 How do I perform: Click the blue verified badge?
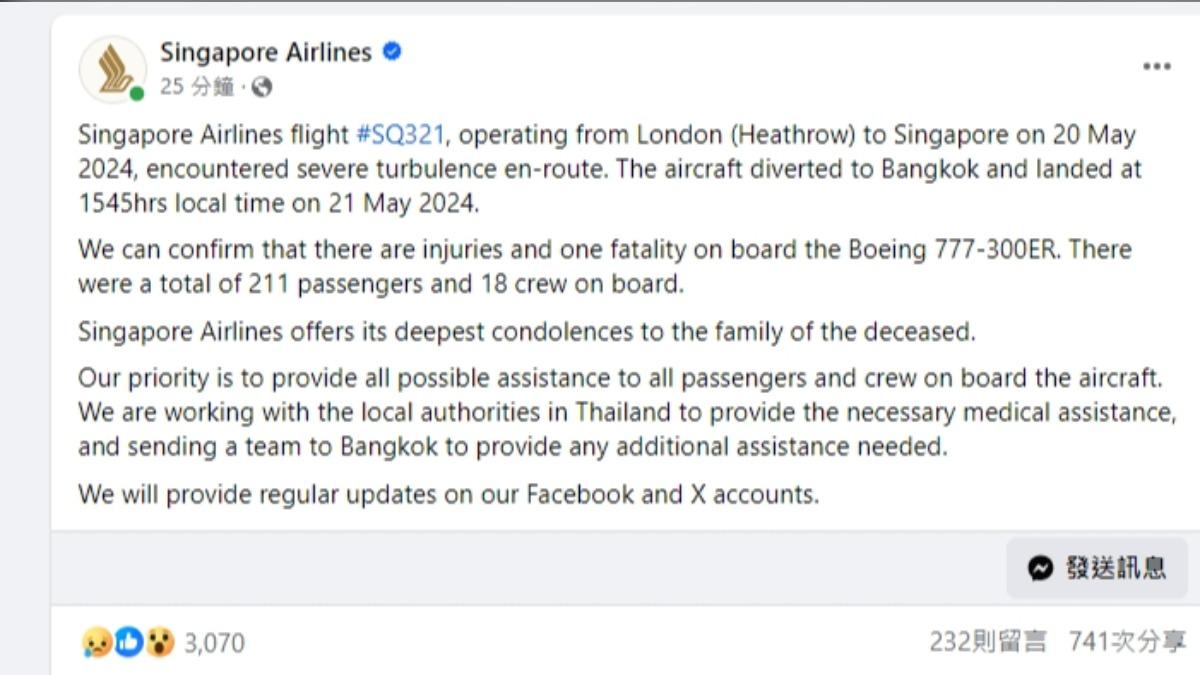coord(393,52)
